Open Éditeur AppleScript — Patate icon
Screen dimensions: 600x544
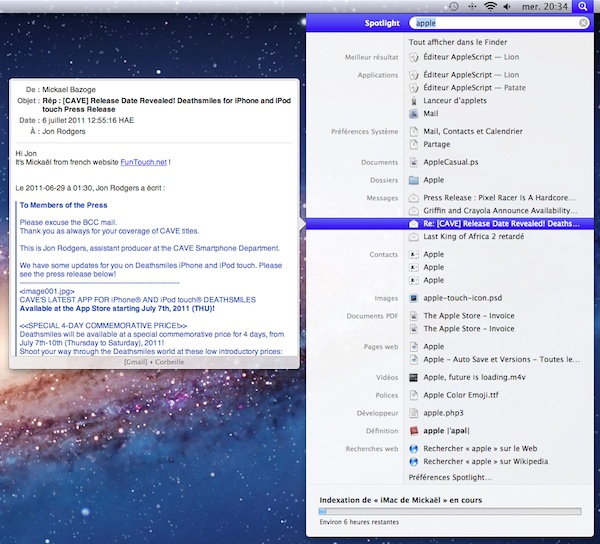pyautogui.click(x=414, y=88)
